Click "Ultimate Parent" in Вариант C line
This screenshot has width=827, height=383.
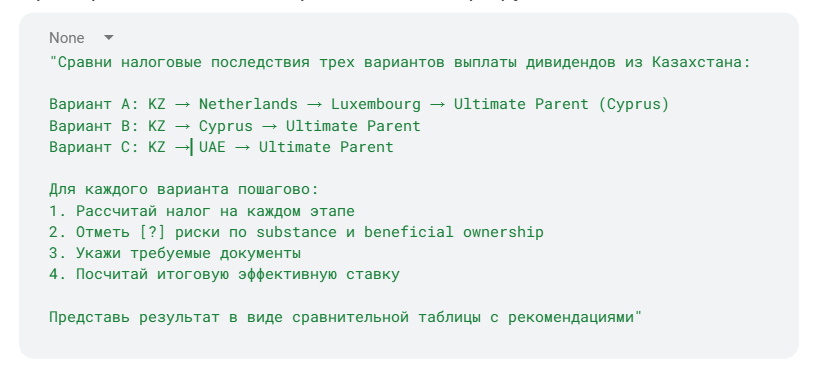(326, 147)
